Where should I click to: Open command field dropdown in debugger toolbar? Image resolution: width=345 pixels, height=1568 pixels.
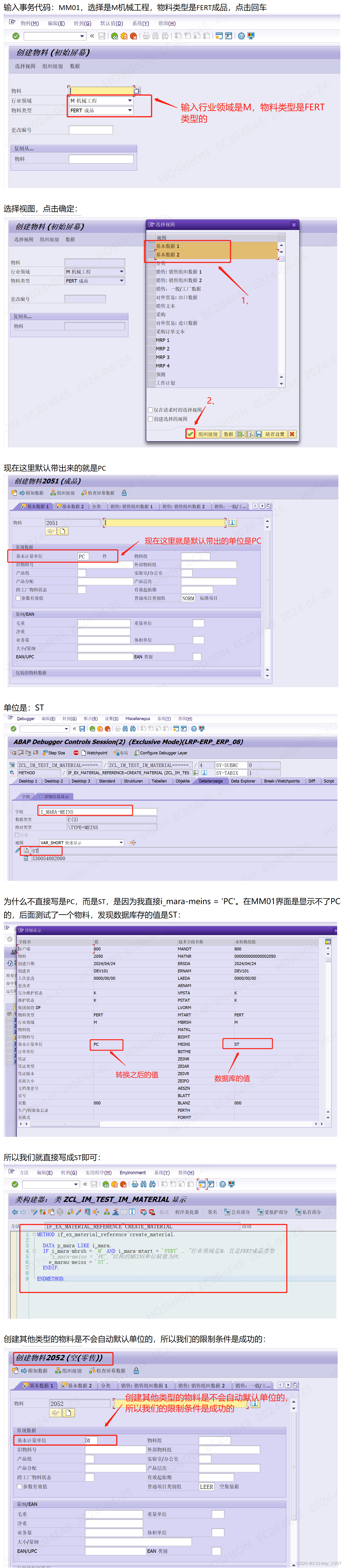point(66,729)
